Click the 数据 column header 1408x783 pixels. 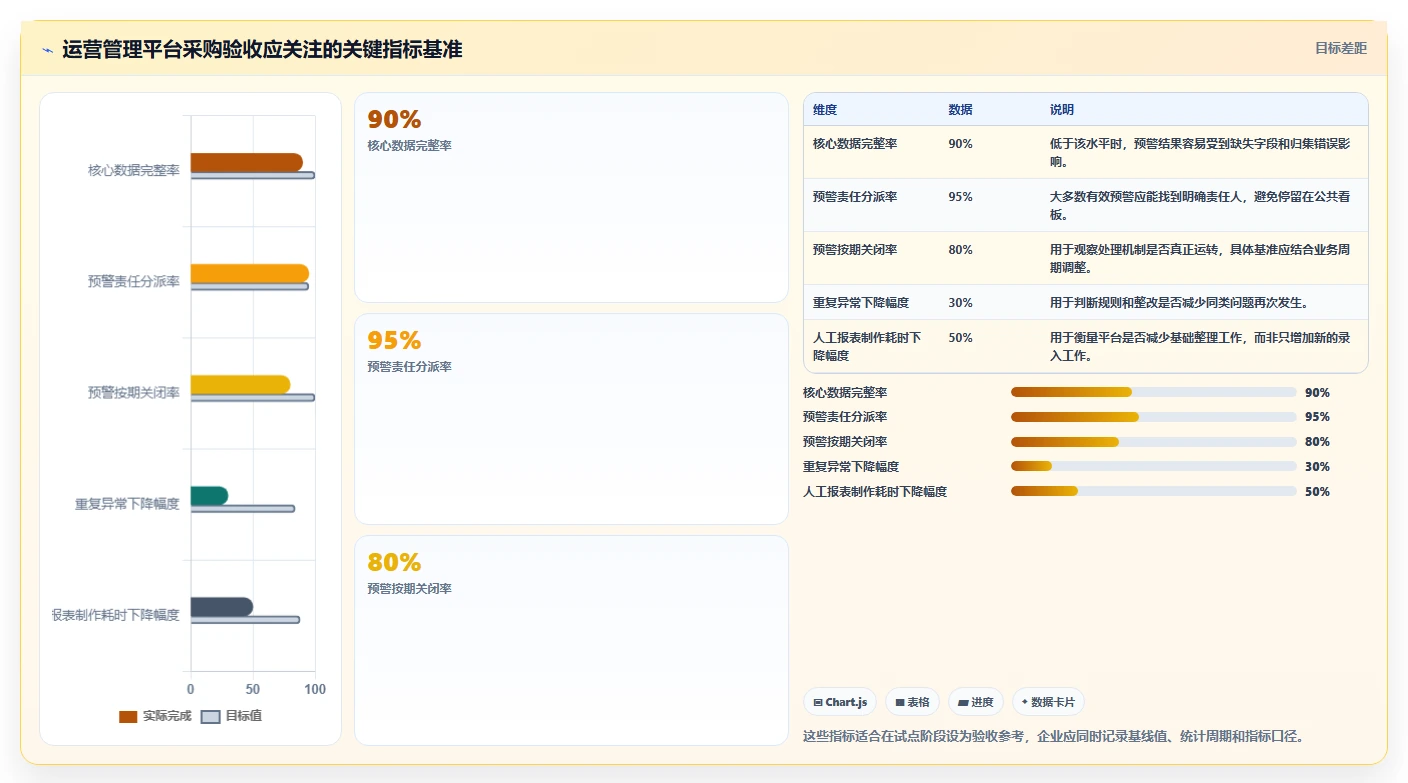coord(960,109)
